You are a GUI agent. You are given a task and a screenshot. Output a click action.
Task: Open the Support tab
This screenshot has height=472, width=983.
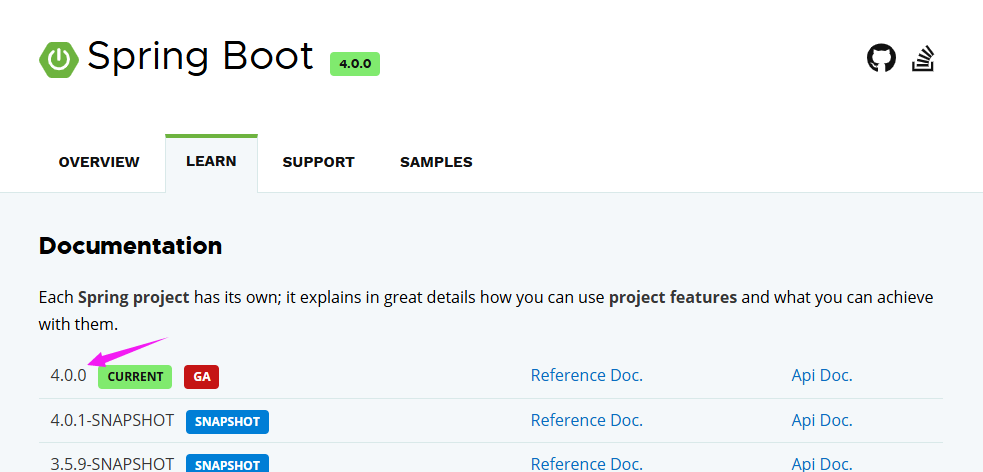pos(318,162)
